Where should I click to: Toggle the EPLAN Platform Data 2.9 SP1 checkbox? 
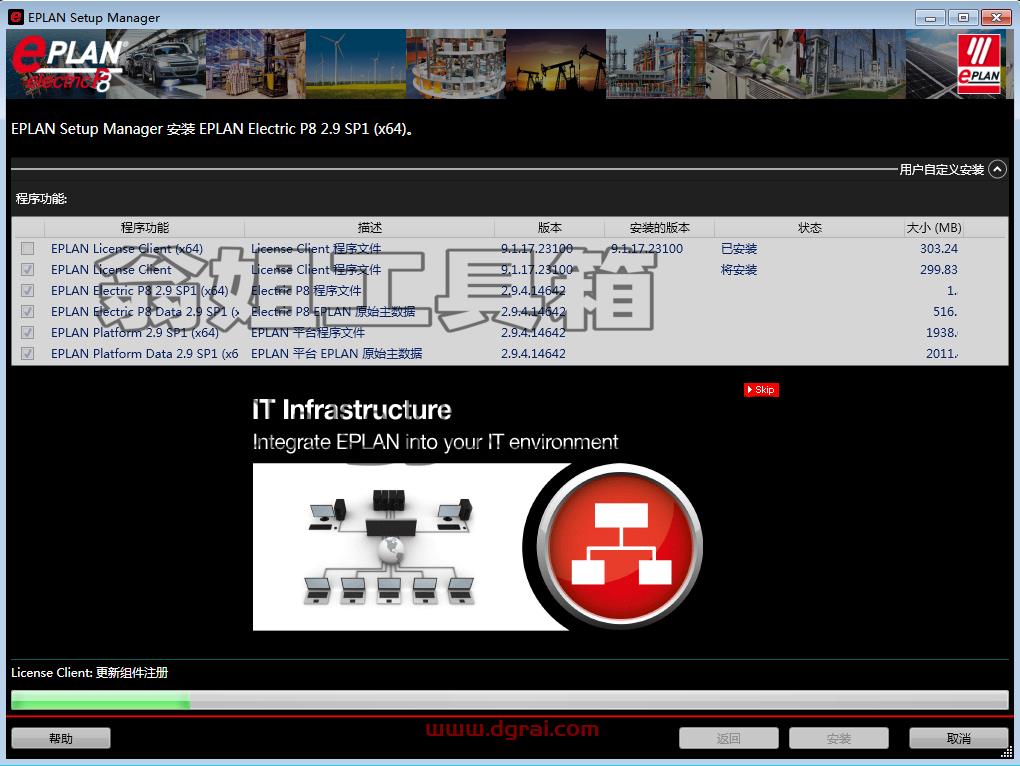coord(27,353)
